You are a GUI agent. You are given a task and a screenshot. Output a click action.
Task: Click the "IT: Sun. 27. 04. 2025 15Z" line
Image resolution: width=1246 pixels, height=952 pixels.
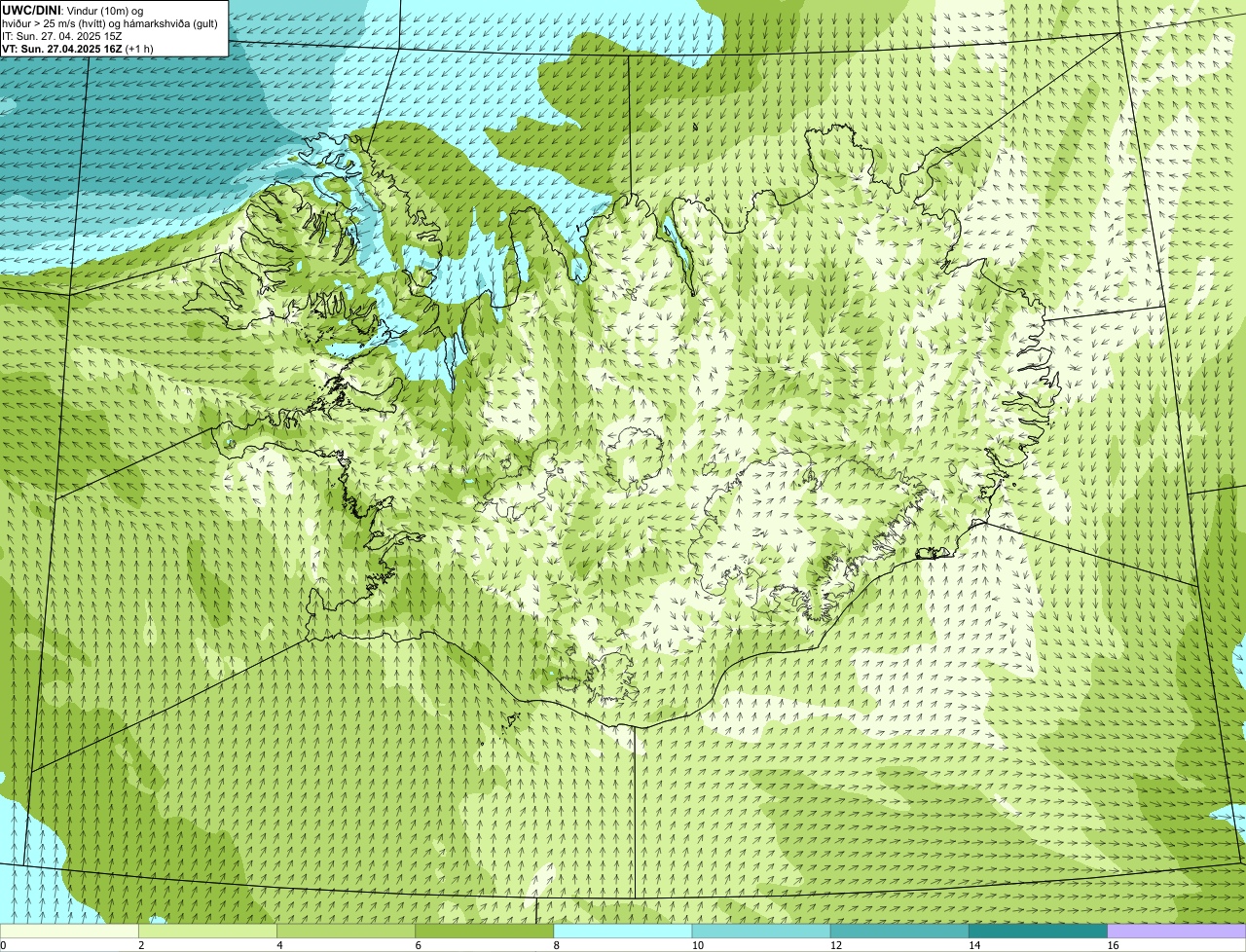pyautogui.click(x=62, y=36)
